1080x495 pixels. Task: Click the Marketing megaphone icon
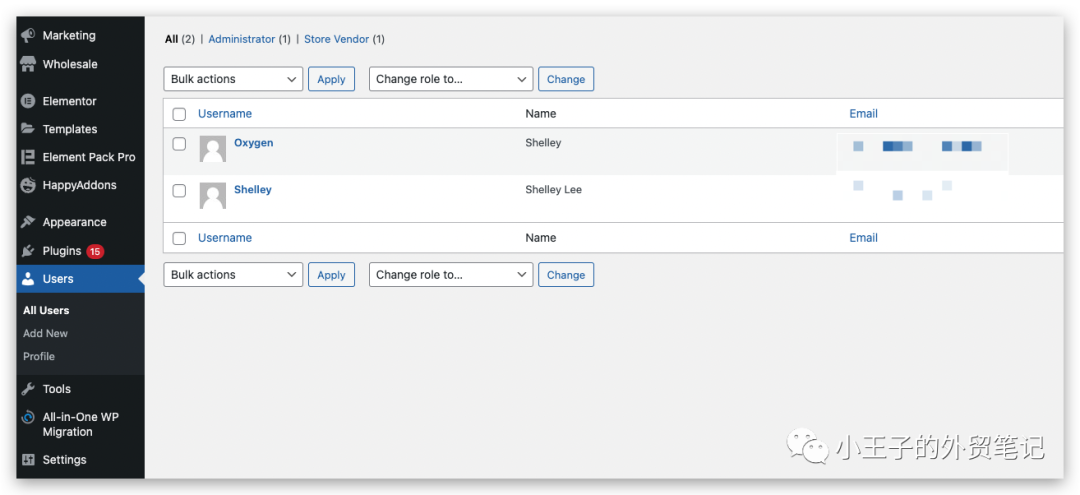[28, 35]
